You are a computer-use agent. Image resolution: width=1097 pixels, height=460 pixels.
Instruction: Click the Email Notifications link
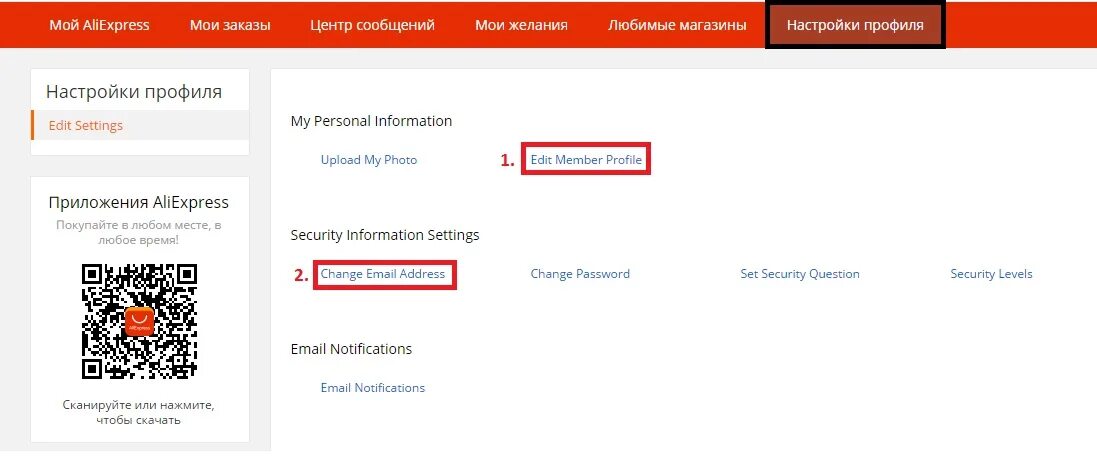373,387
